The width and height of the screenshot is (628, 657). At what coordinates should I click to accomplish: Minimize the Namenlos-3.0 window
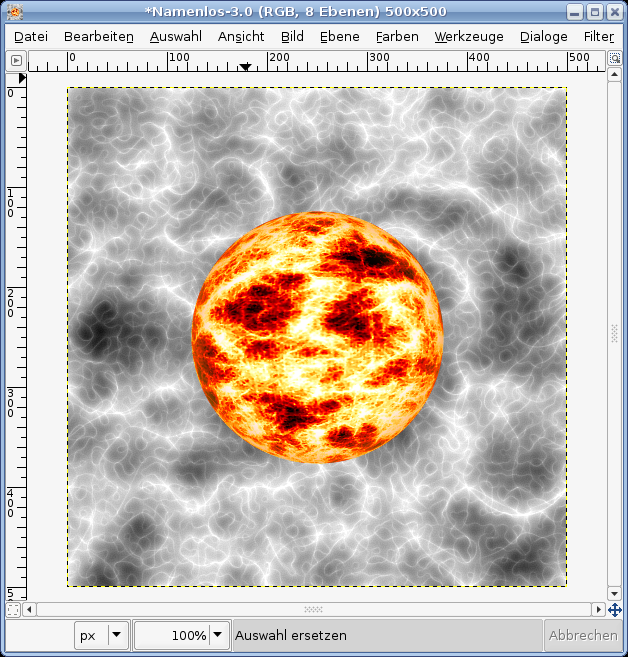[x=575, y=12]
